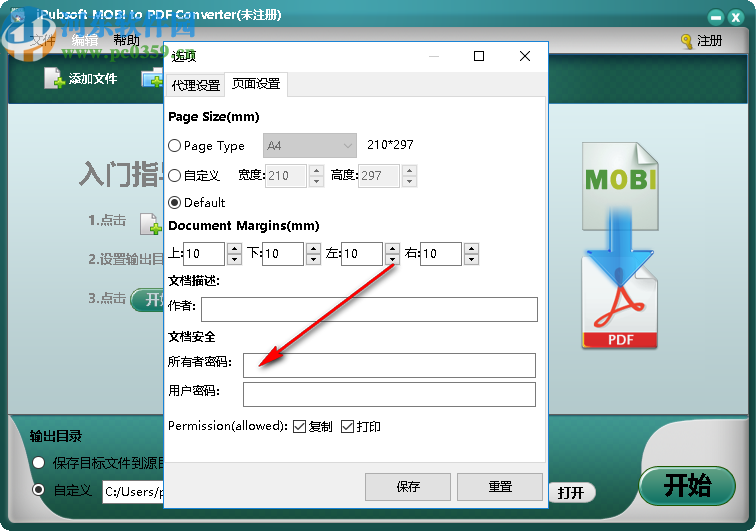Image resolution: width=756 pixels, height=531 pixels.
Task: Click the 右 right margin input field
Action: 441,254
